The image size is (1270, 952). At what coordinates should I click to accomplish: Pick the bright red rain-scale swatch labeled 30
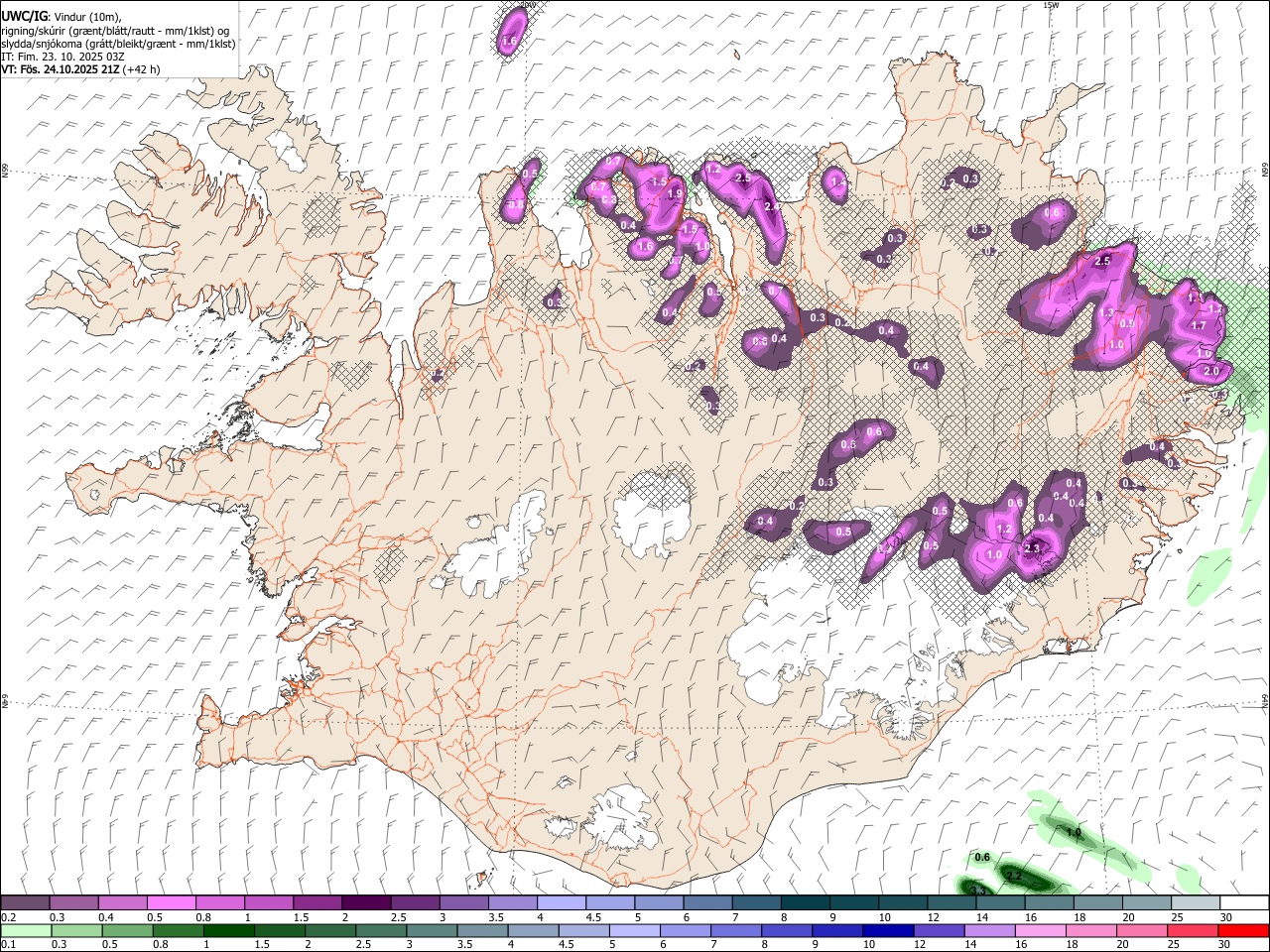(1242, 930)
